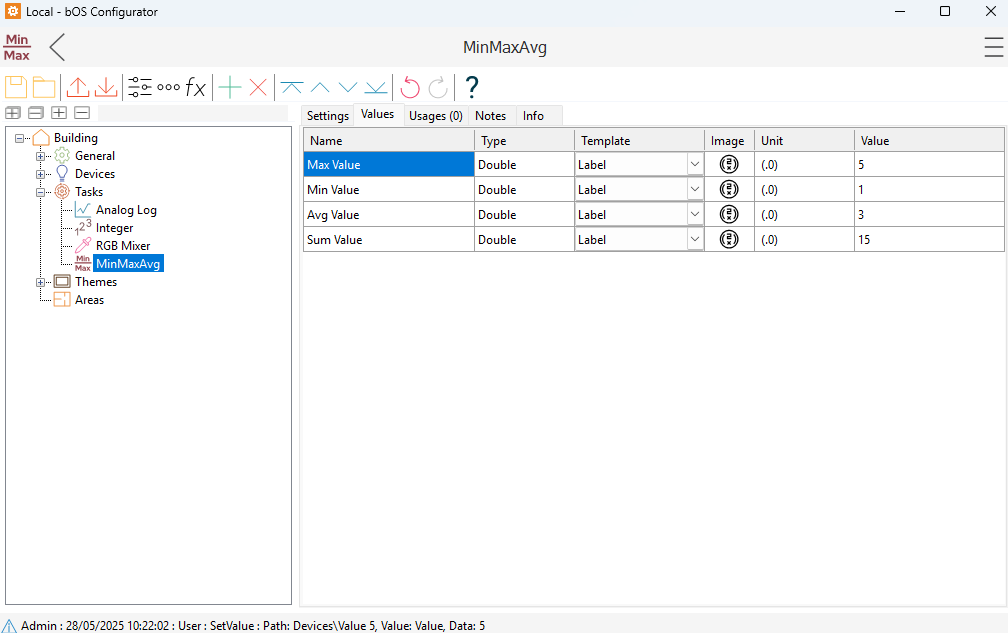Screen dimensions: 1008x633
Task: Select the Avg Value name cell
Action: point(389,215)
